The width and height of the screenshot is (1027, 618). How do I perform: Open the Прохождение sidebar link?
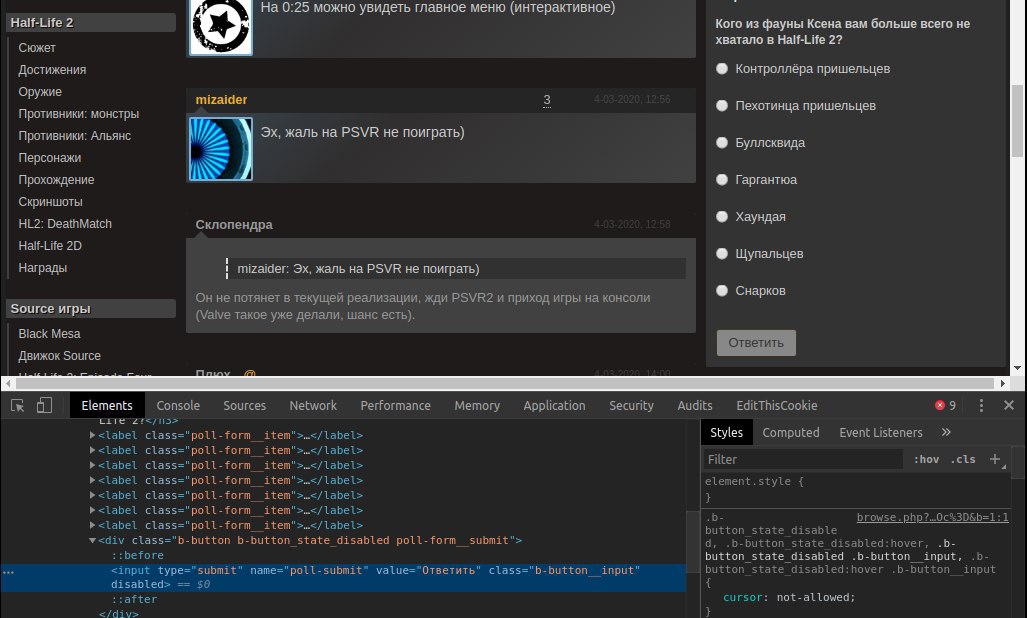(56, 180)
